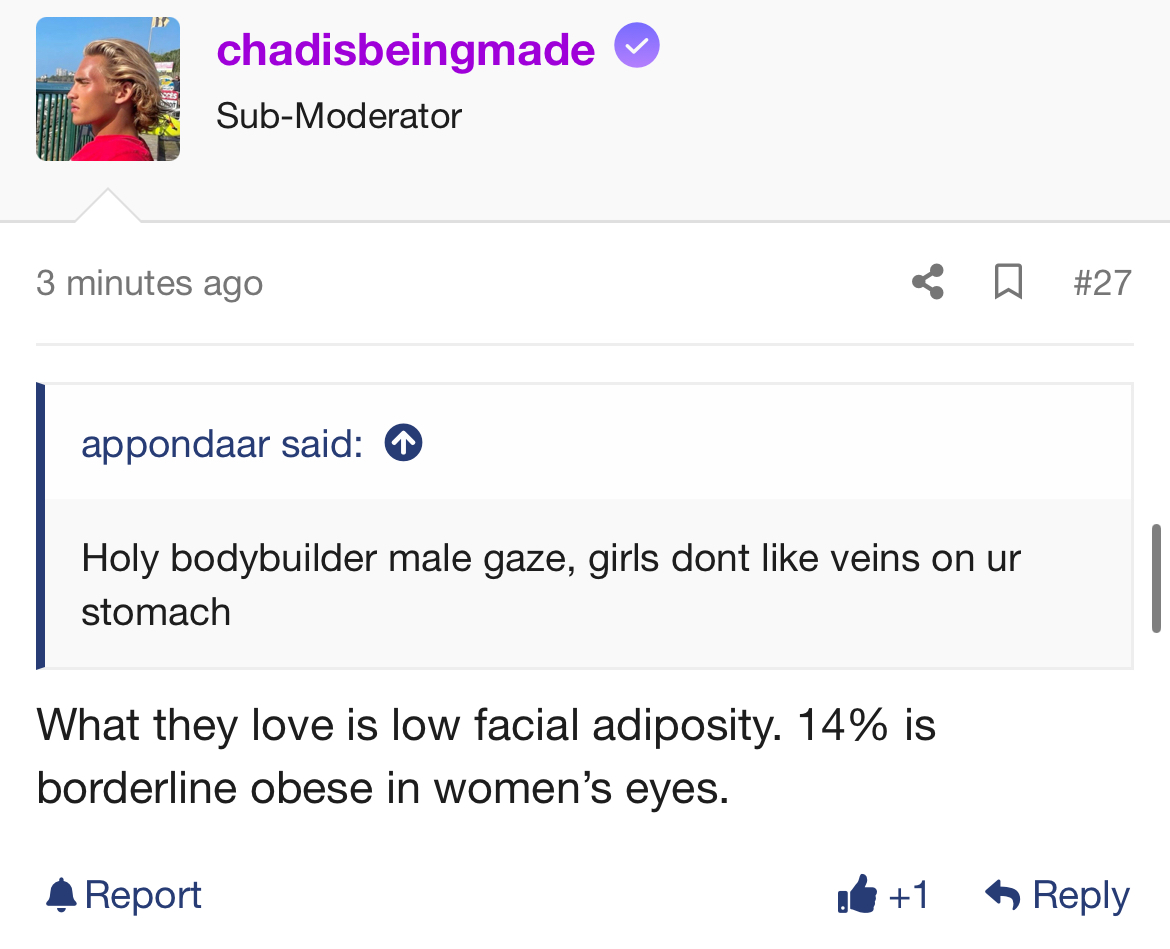Image resolution: width=1170 pixels, height=949 pixels.
Task: Open the chadisbeingmade profile link
Action: pos(405,49)
